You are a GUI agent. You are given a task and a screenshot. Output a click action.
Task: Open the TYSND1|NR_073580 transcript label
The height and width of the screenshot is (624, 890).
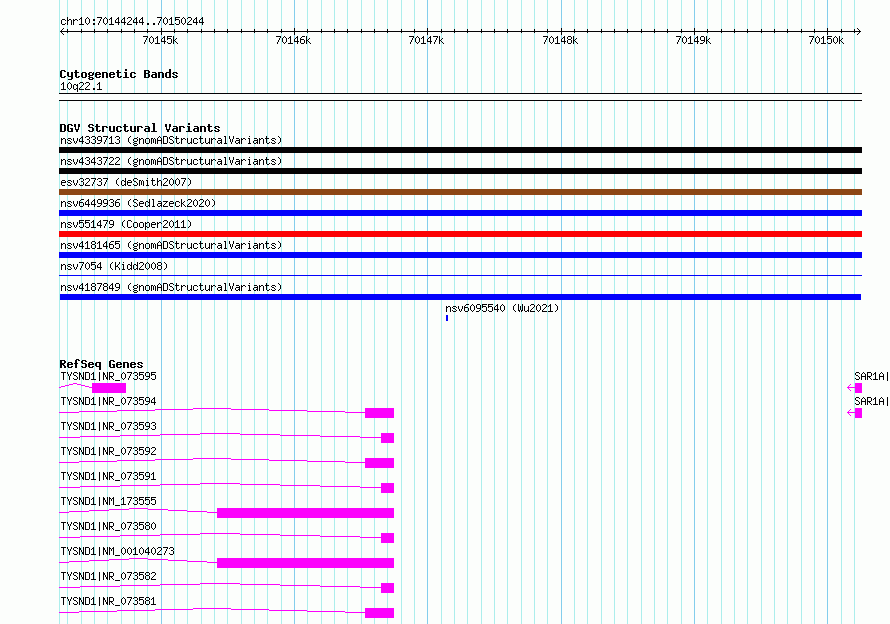(x=108, y=526)
